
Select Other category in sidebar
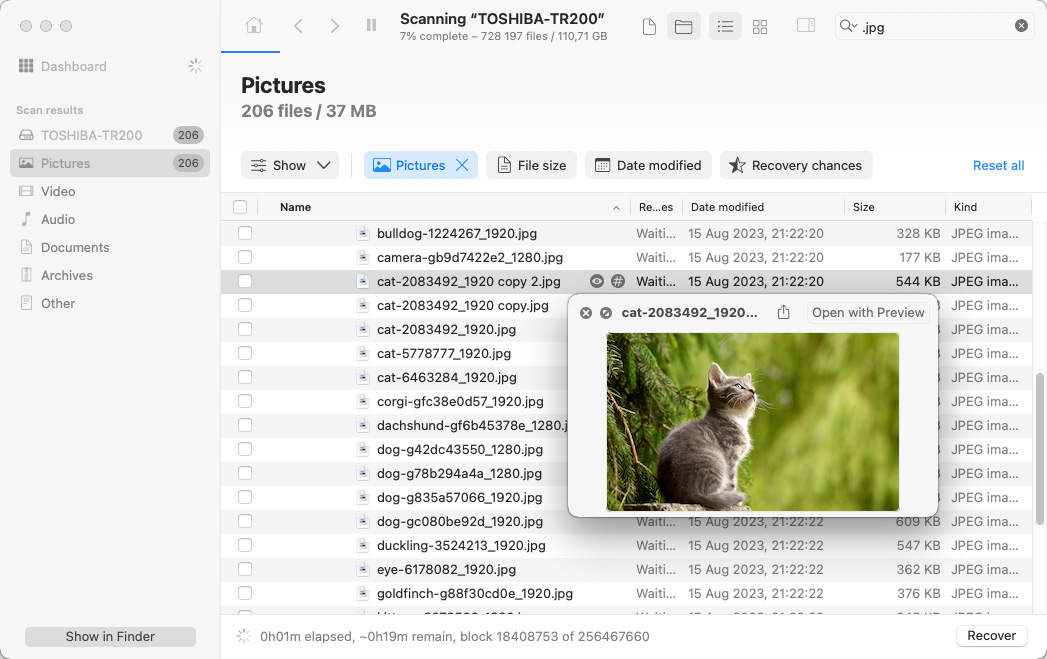[x=58, y=303]
